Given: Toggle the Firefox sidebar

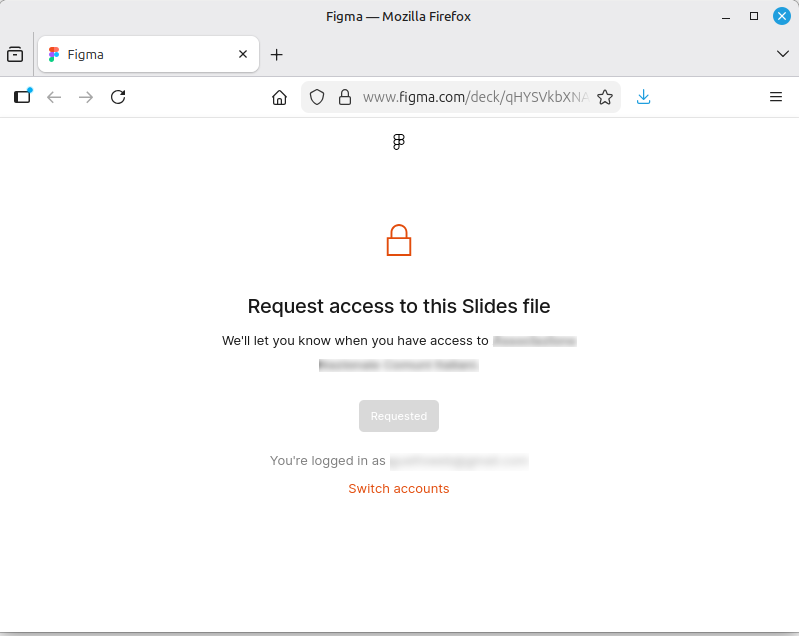Looking at the screenshot, I should (22, 97).
